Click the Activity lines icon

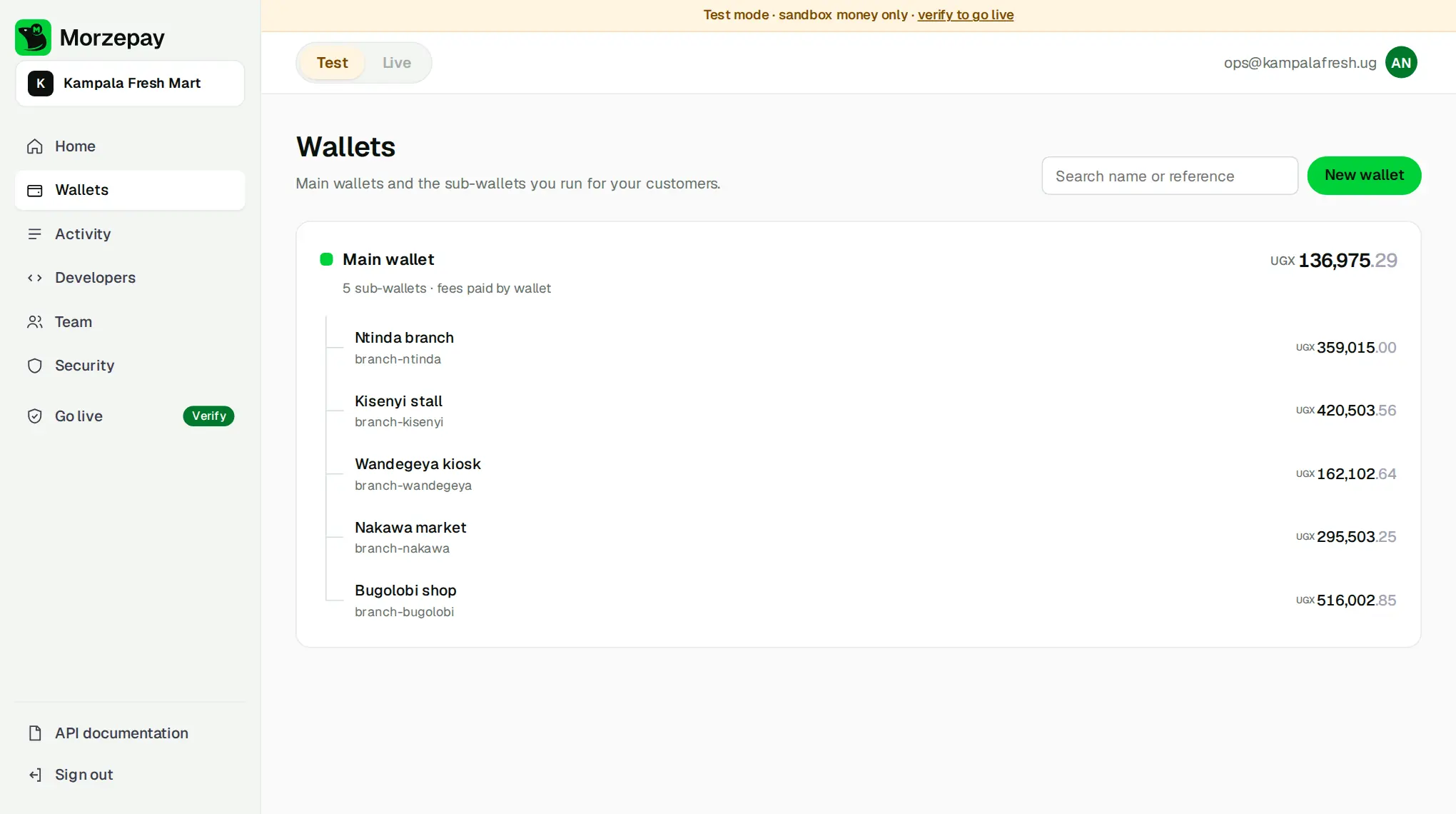35,234
